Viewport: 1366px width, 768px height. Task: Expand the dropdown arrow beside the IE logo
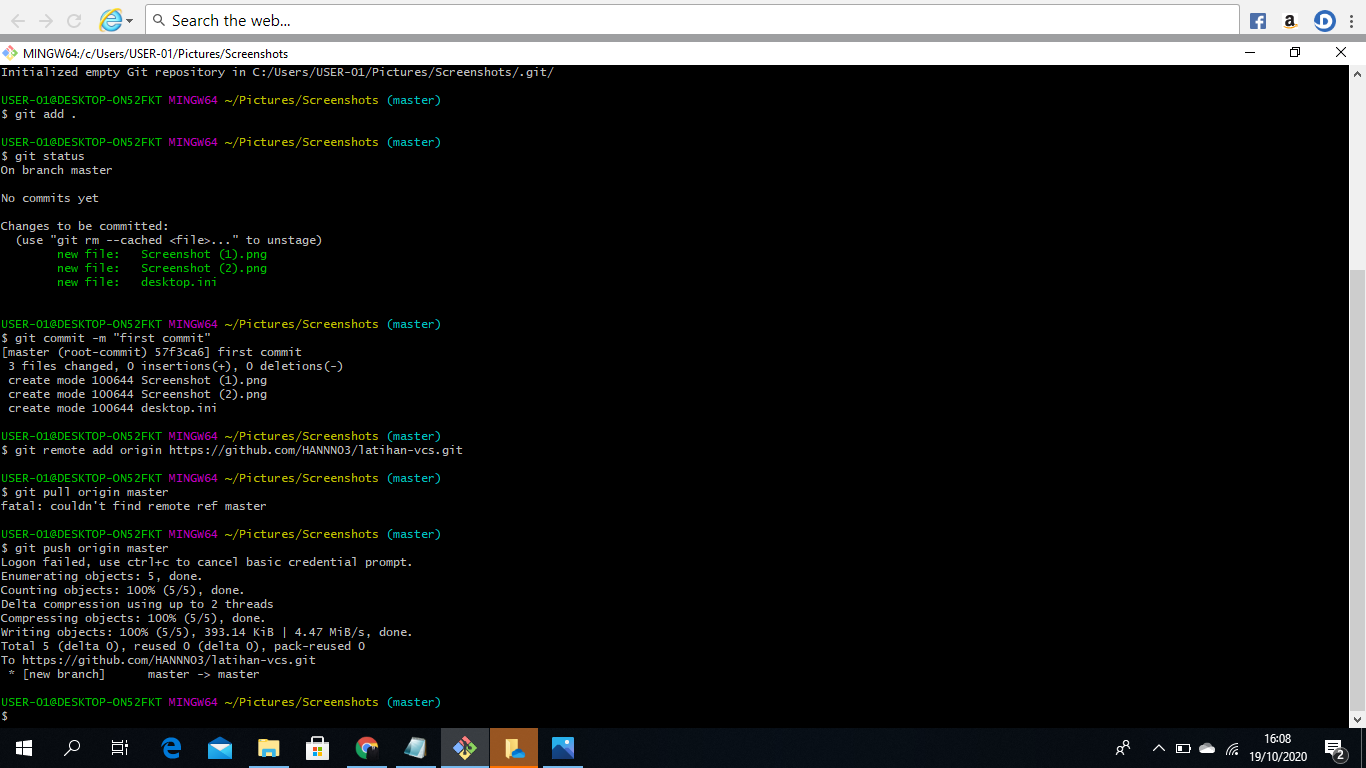click(130, 21)
